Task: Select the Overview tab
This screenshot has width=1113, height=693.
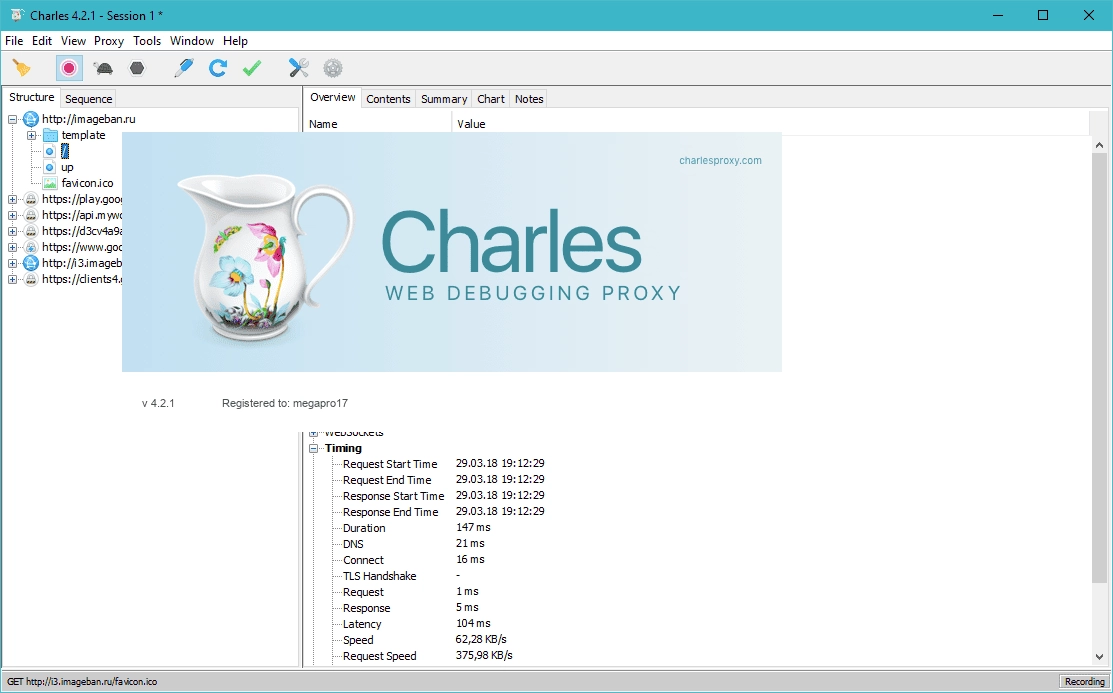Action: pyautogui.click(x=333, y=97)
